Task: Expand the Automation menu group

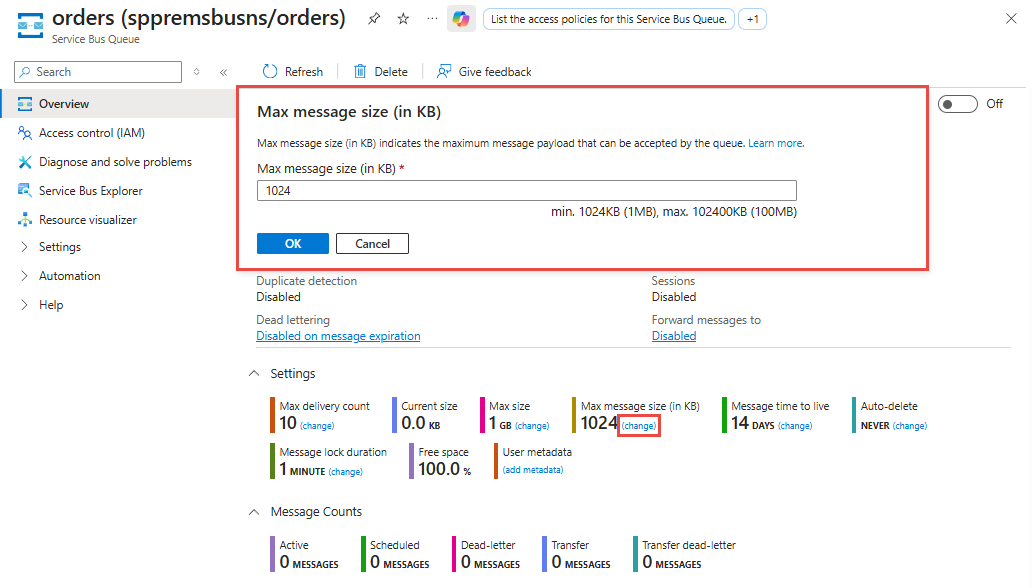Action: (x=24, y=275)
